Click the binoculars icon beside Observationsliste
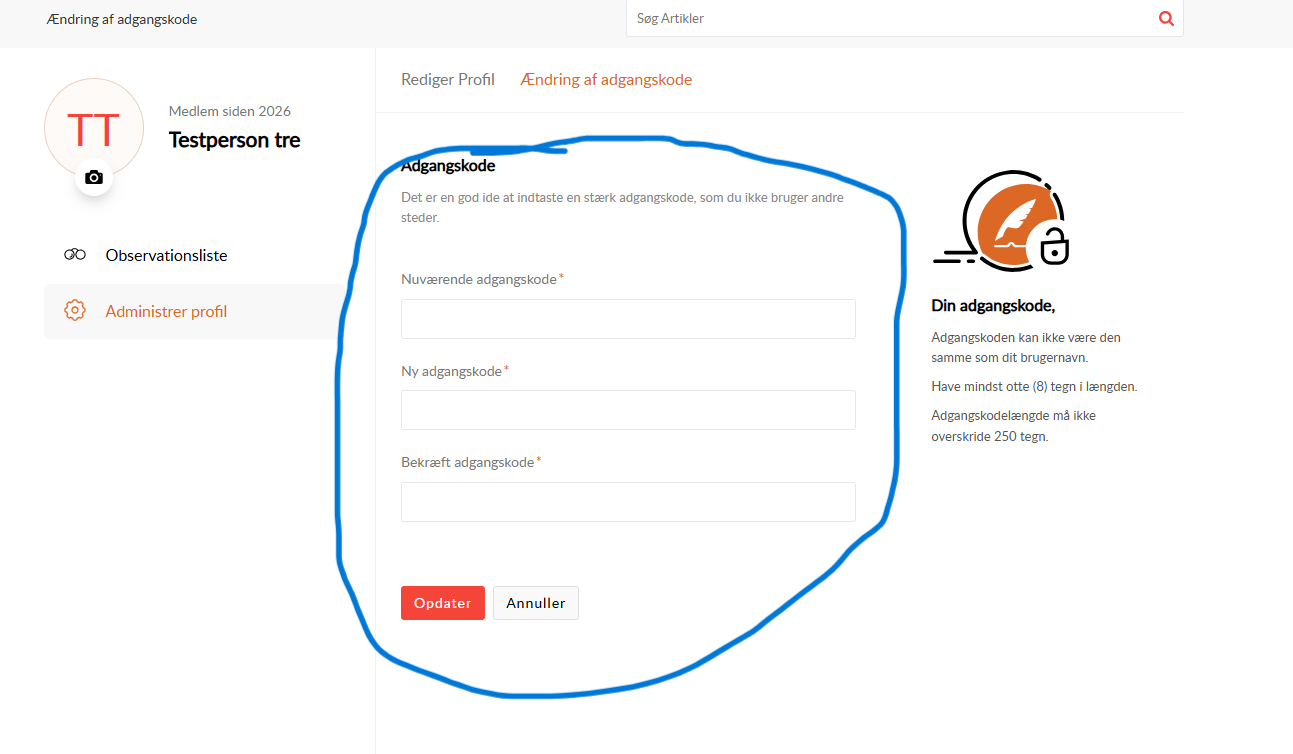Viewport: 1293px width, 754px height. (75, 255)
